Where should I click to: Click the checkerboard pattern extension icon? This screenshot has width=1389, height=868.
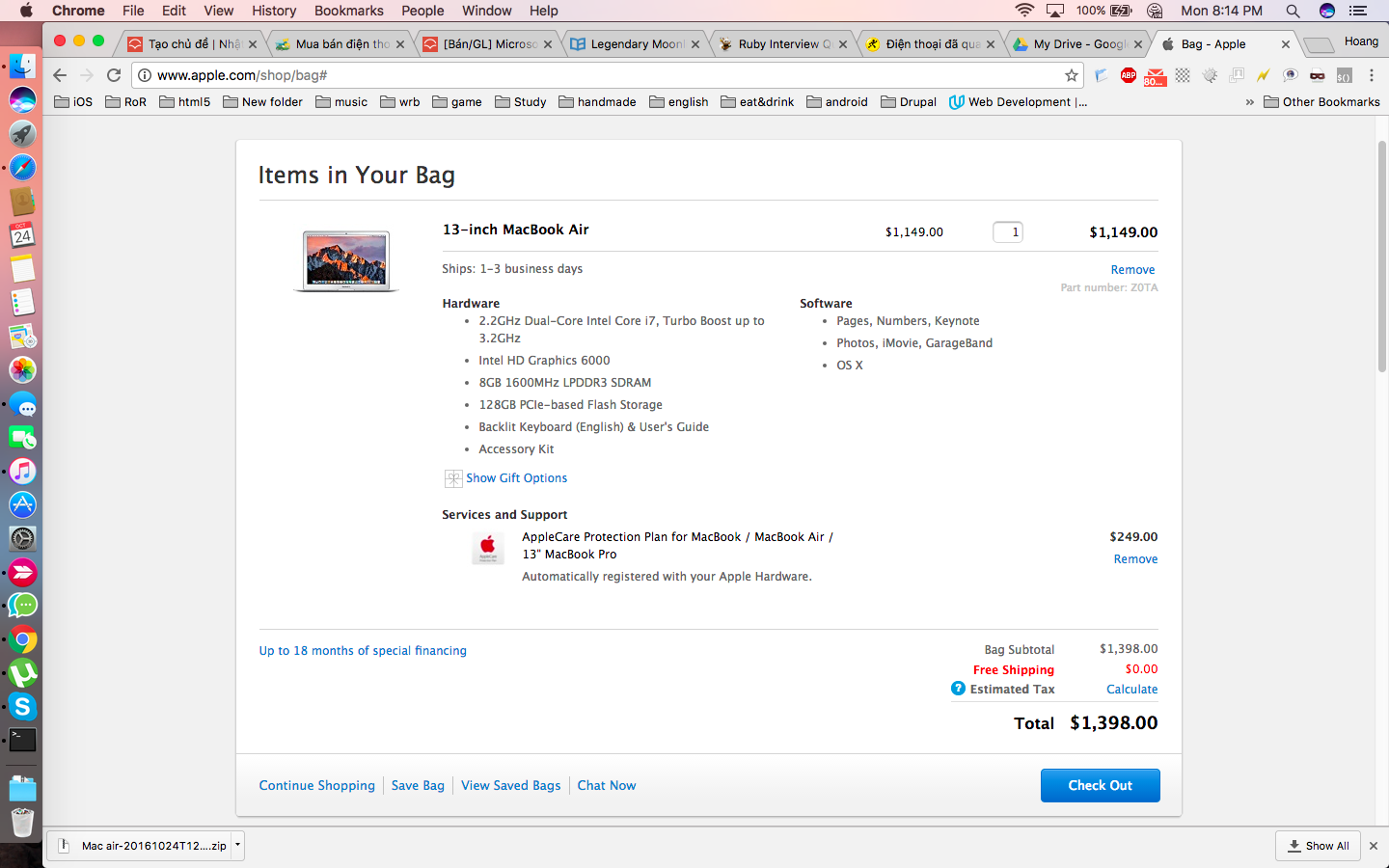click(1183, 75)
